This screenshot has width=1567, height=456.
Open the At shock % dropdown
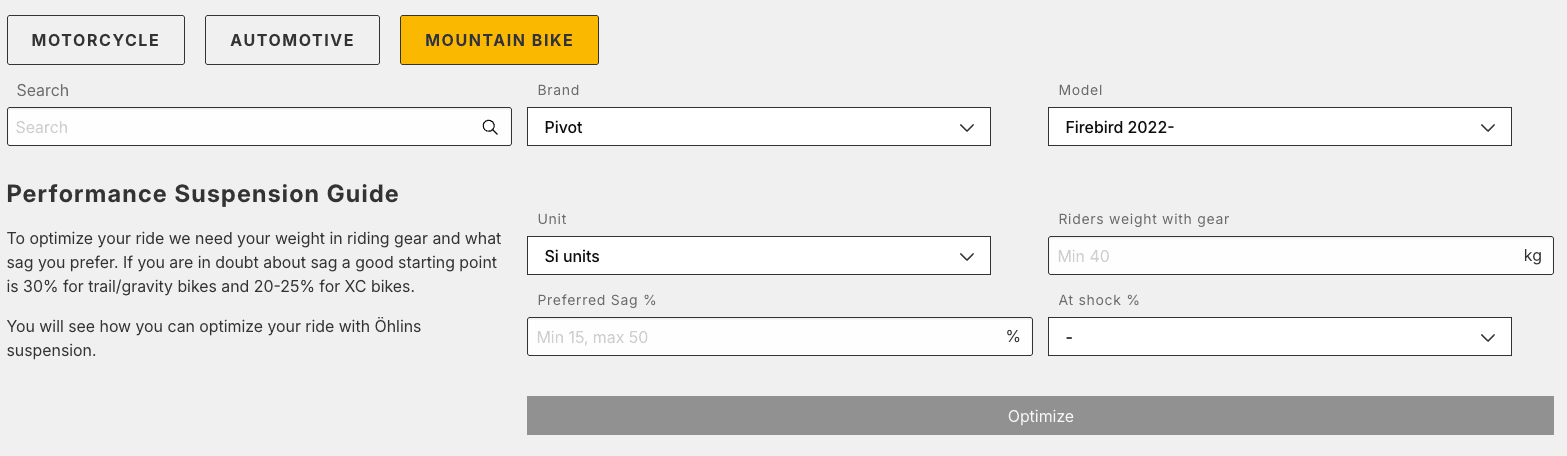click(x=1278, y=338)
